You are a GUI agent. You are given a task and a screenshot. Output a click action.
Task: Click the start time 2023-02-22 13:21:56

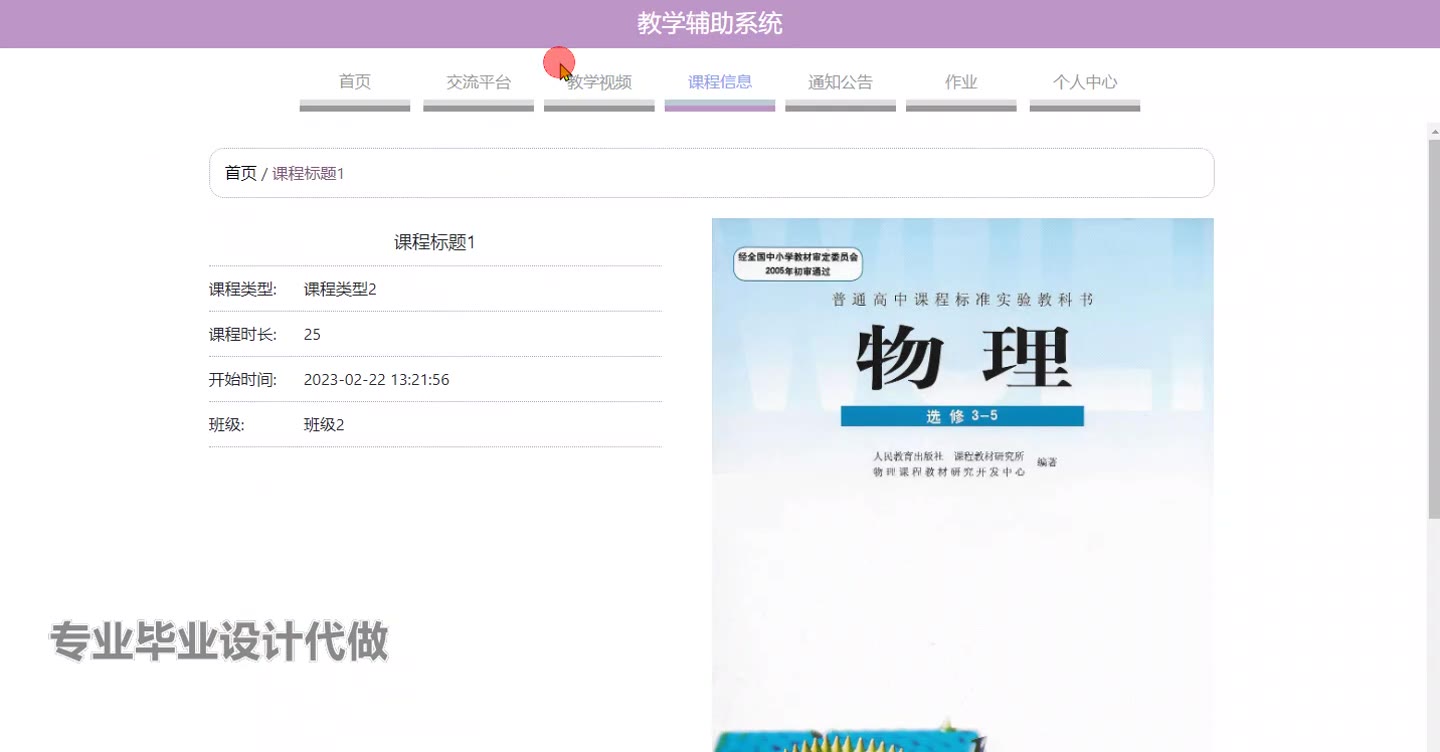[376, 380]
